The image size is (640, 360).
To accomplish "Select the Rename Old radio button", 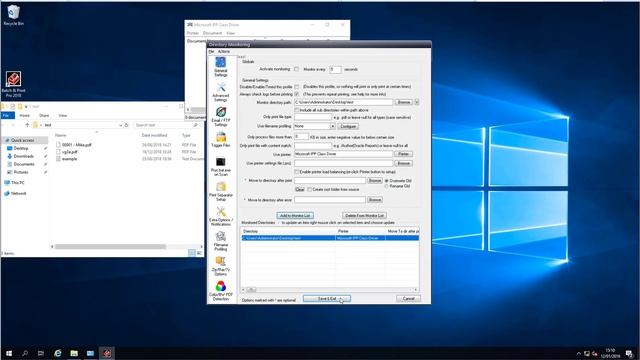I will tap(386, 186).
